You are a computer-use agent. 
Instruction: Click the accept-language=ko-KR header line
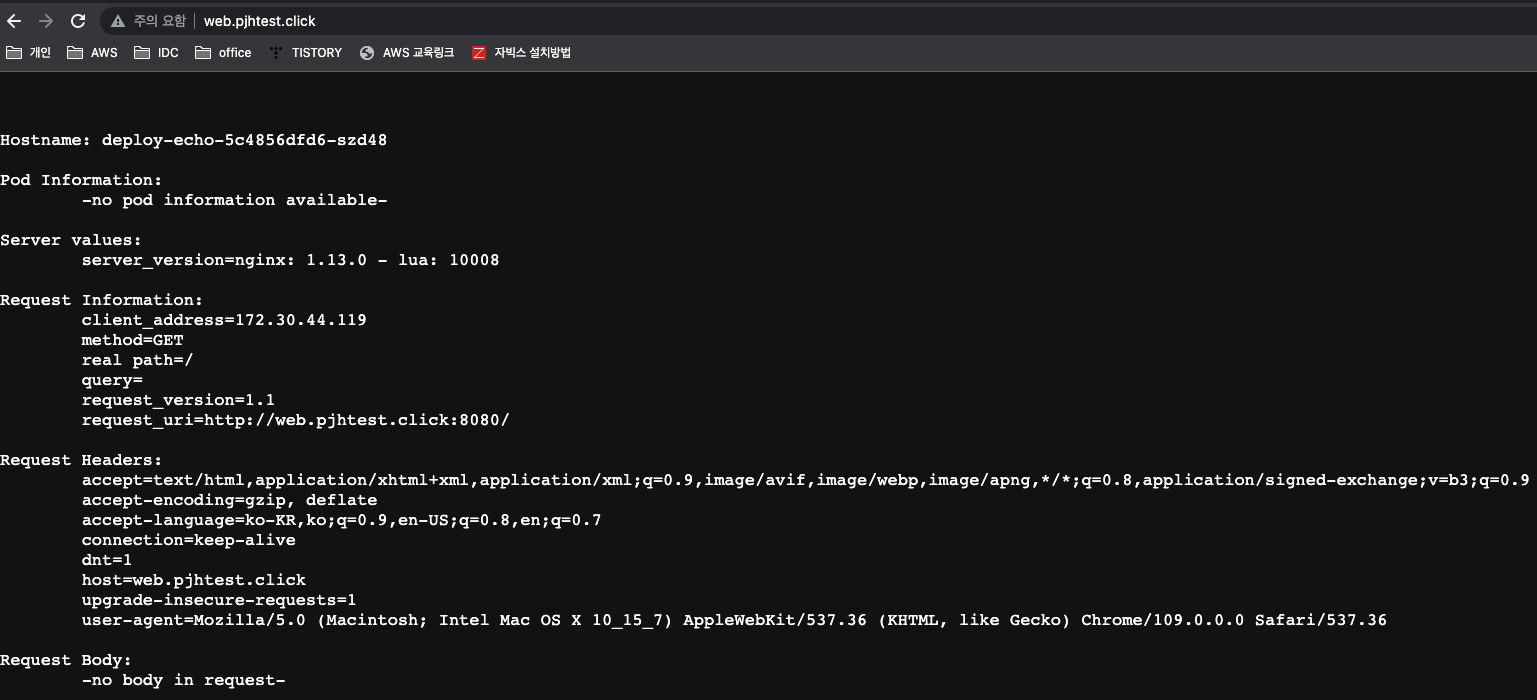(x=342, y=520)
